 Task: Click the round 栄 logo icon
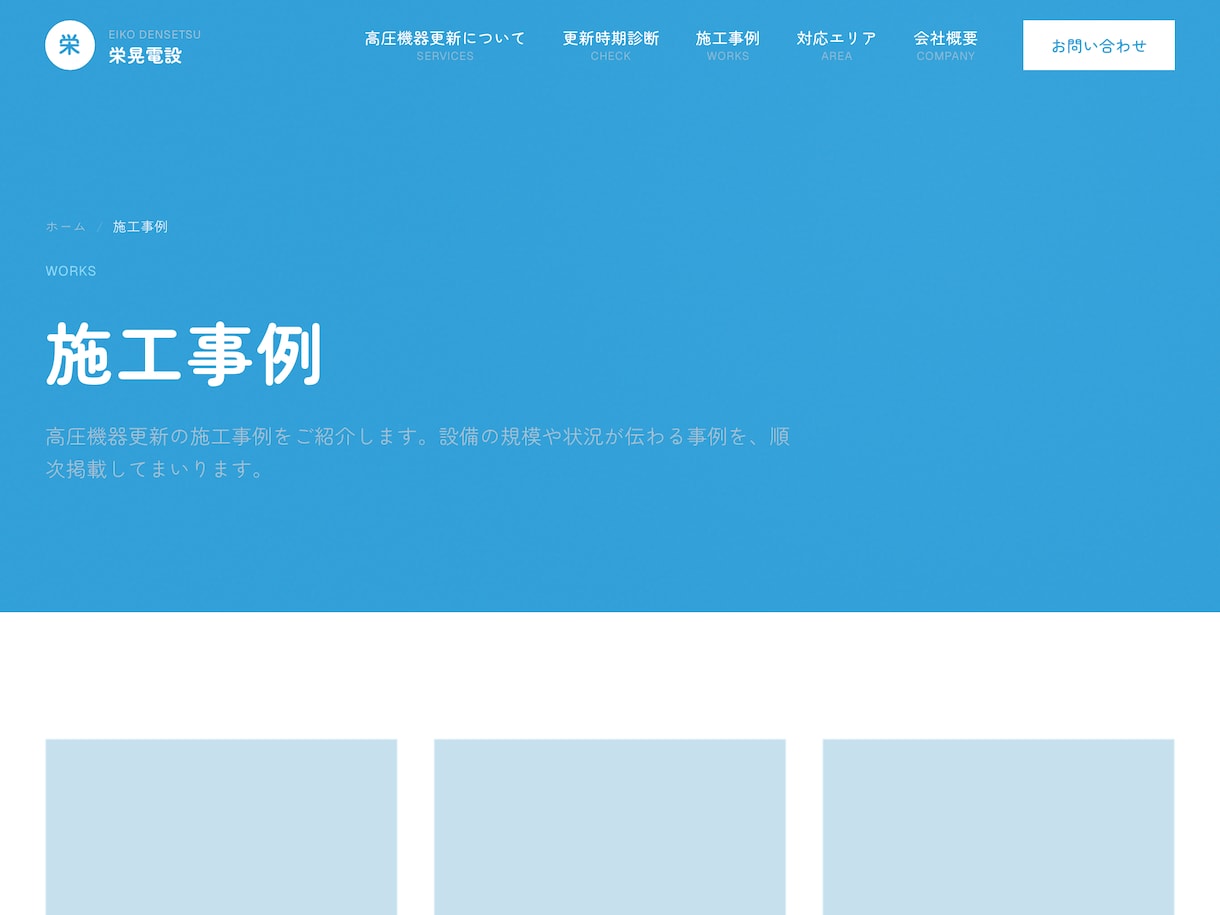pyautogui.click(x=70, y=45)
